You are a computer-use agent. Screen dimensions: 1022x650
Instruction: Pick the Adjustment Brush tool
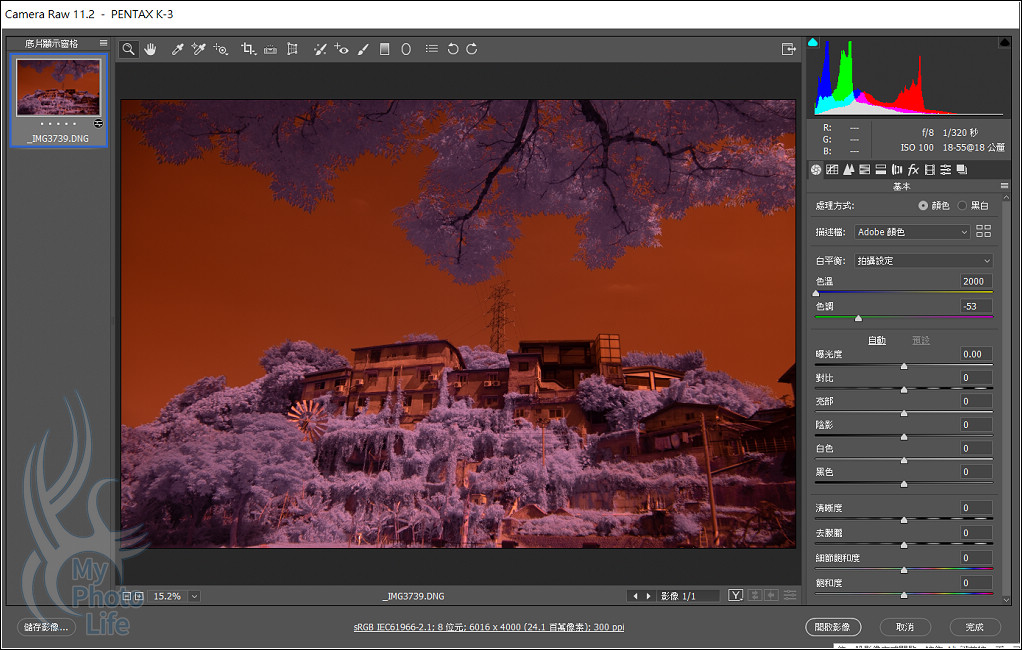tap(363, 49)
